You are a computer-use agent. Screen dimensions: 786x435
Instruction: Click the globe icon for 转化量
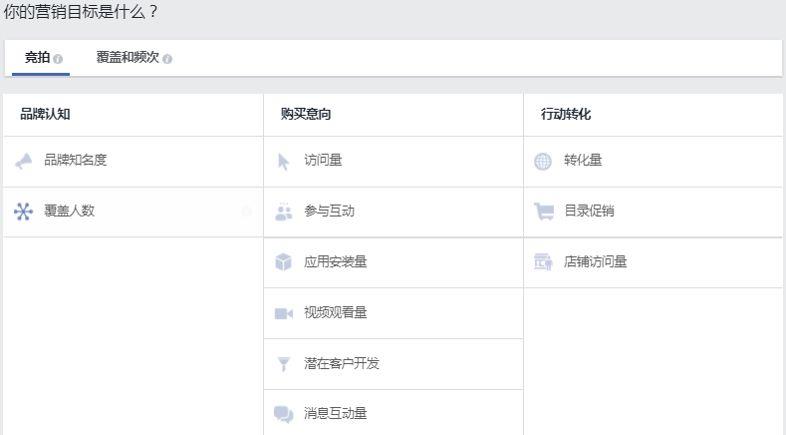click(x=543, y=161)
